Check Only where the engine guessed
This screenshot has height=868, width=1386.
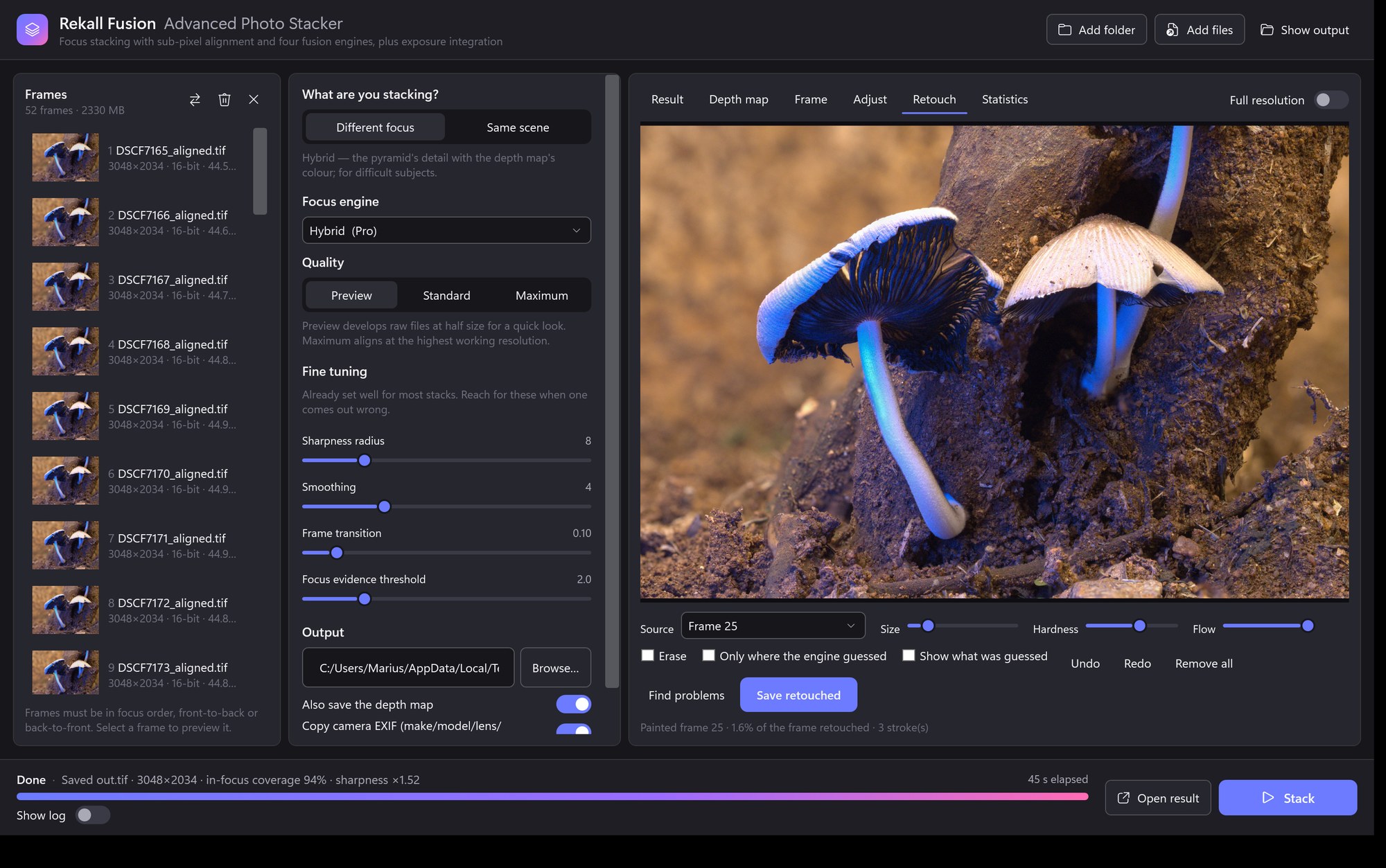(x=708, y=655)
